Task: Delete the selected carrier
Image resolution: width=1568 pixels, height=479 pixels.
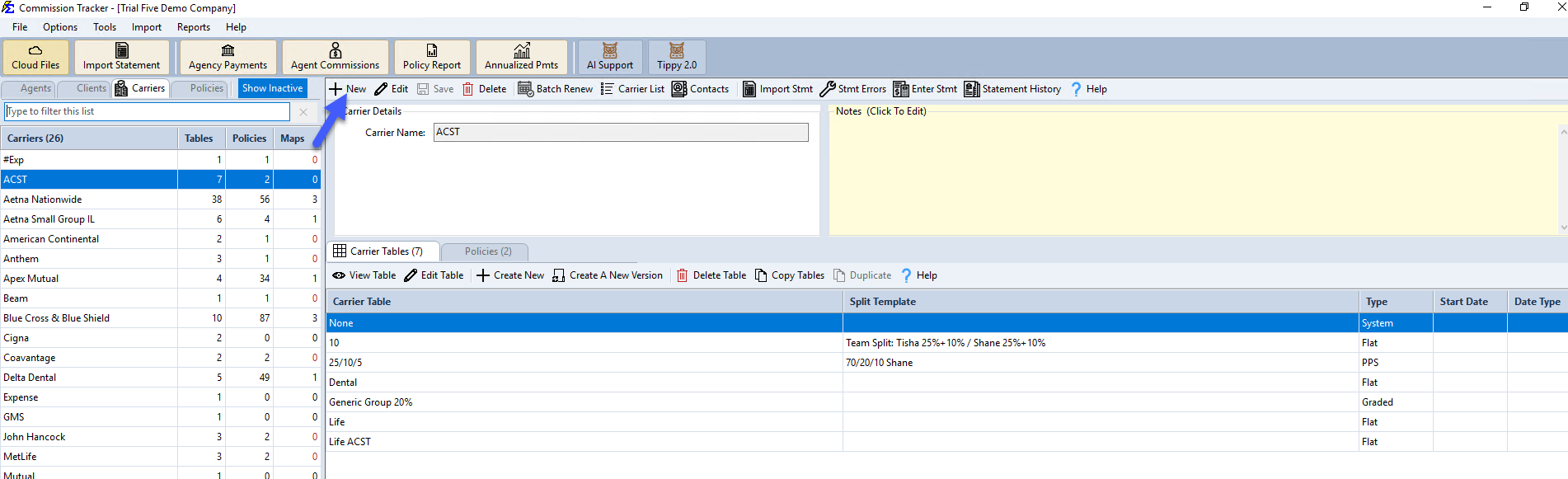Action: [x=485, y=89]
